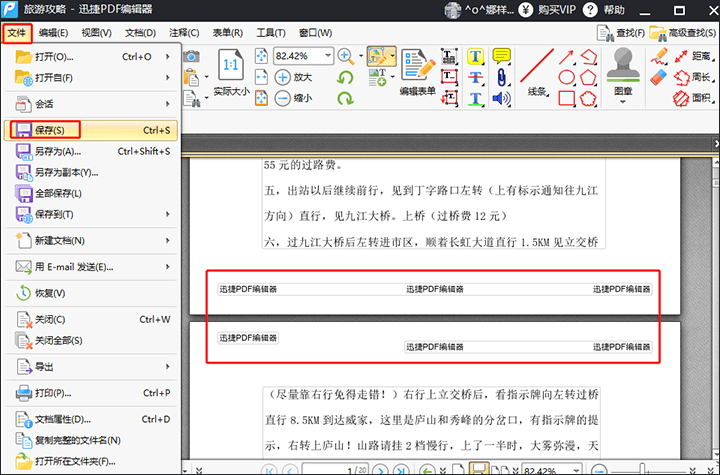This screenshot has height=475, width=720.
Task: Expand the 会话 sessions submenu
Action: pos(168,104)
